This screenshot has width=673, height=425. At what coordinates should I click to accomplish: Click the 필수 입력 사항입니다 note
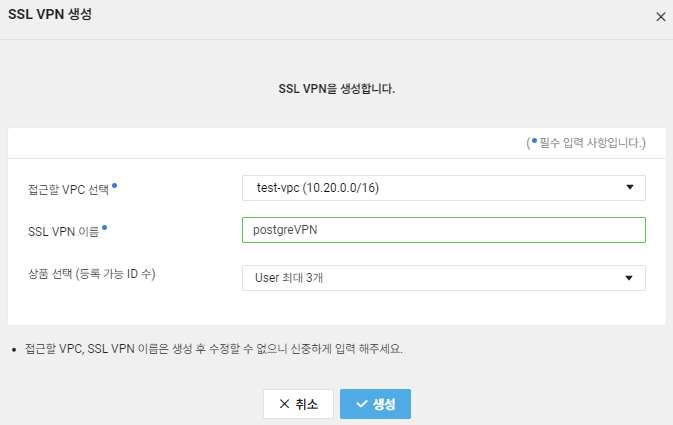coord(586,143)
